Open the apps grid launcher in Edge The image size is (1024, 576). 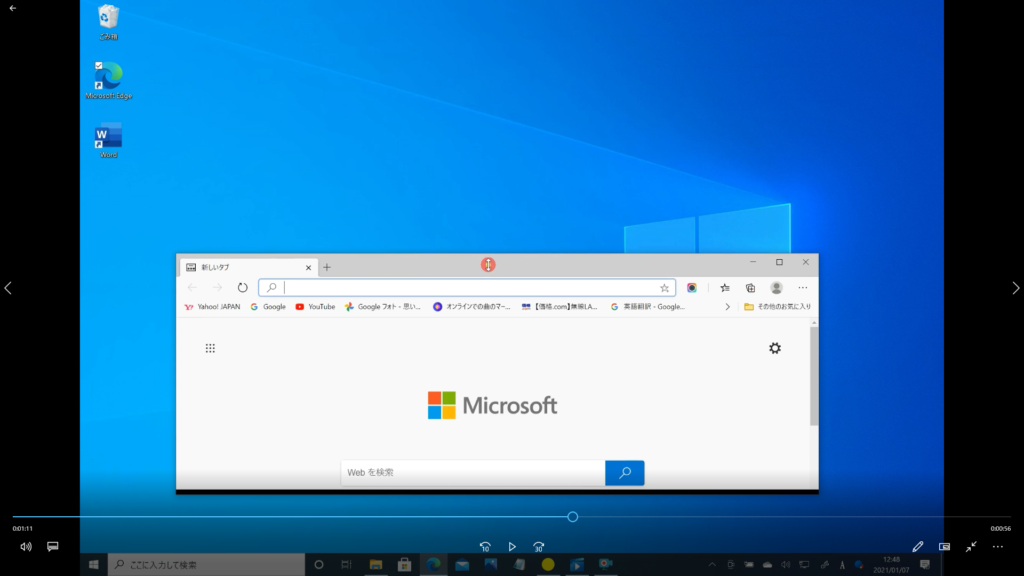[x=210, y=348]
